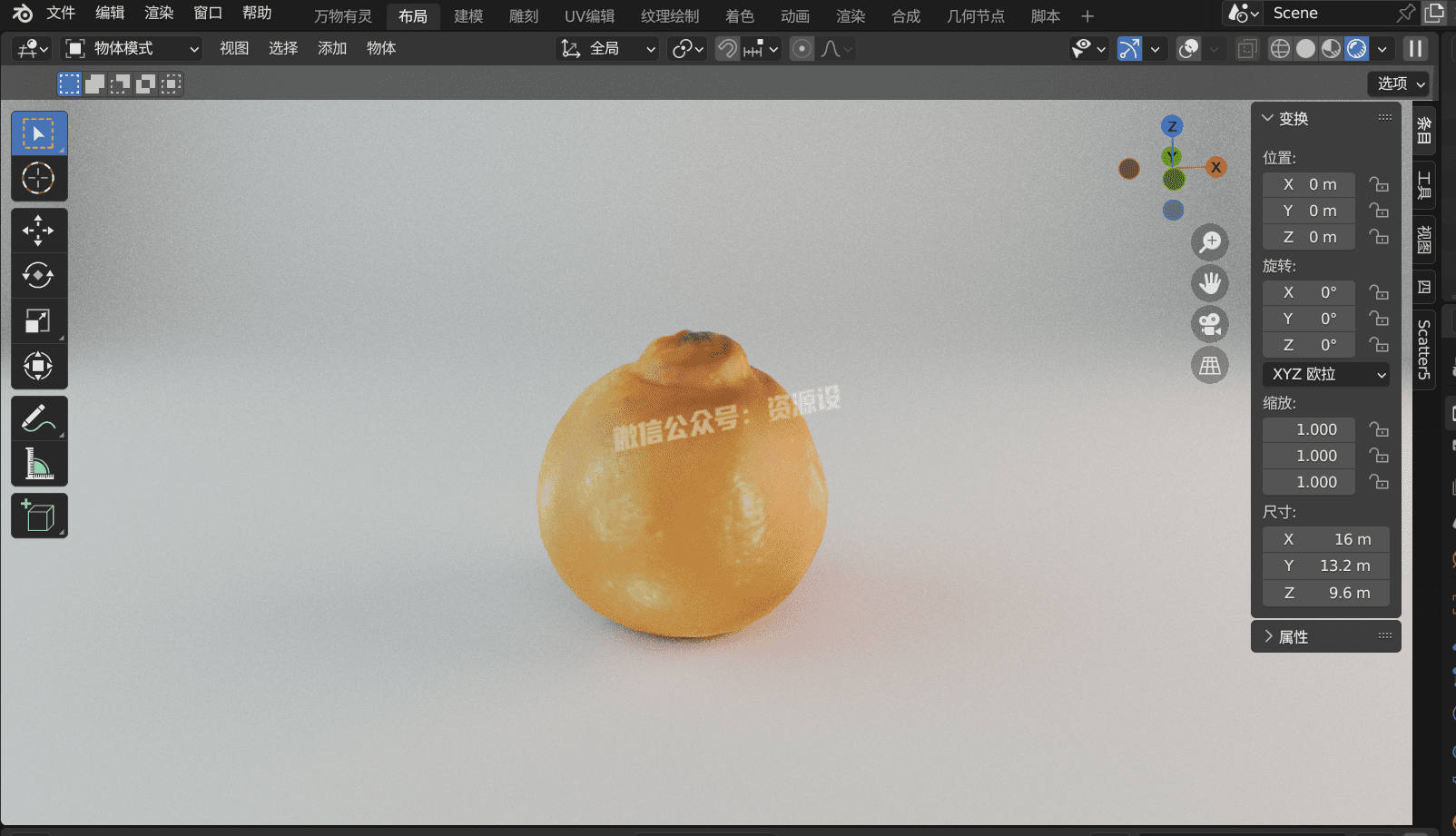Switch to 建模 modeling workspace tab
Viewport: 1456px width, 836px height.
pyautogui.click(x=468, y=16)
